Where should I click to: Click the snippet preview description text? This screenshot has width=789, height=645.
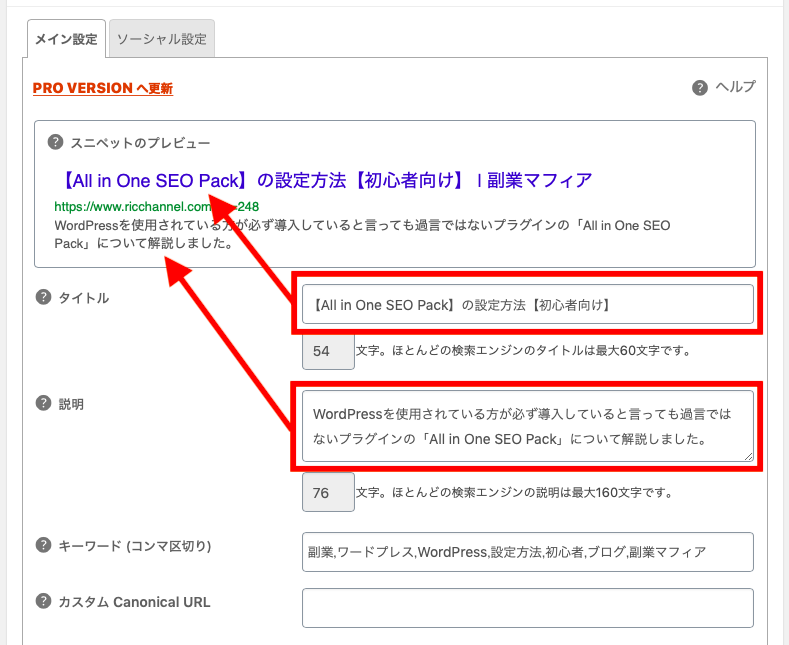point(362,234)
